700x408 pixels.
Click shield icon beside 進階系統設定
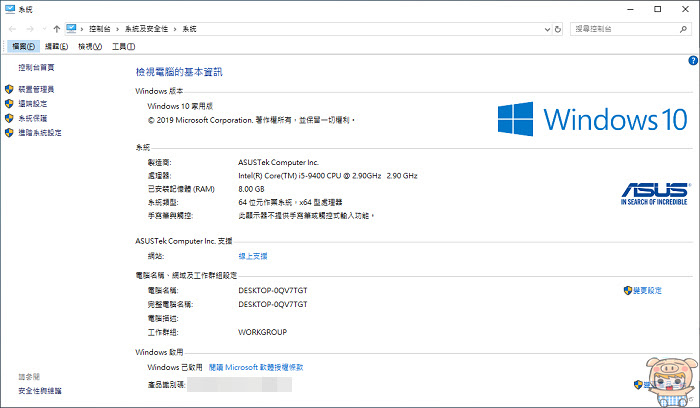pos(9,133)
